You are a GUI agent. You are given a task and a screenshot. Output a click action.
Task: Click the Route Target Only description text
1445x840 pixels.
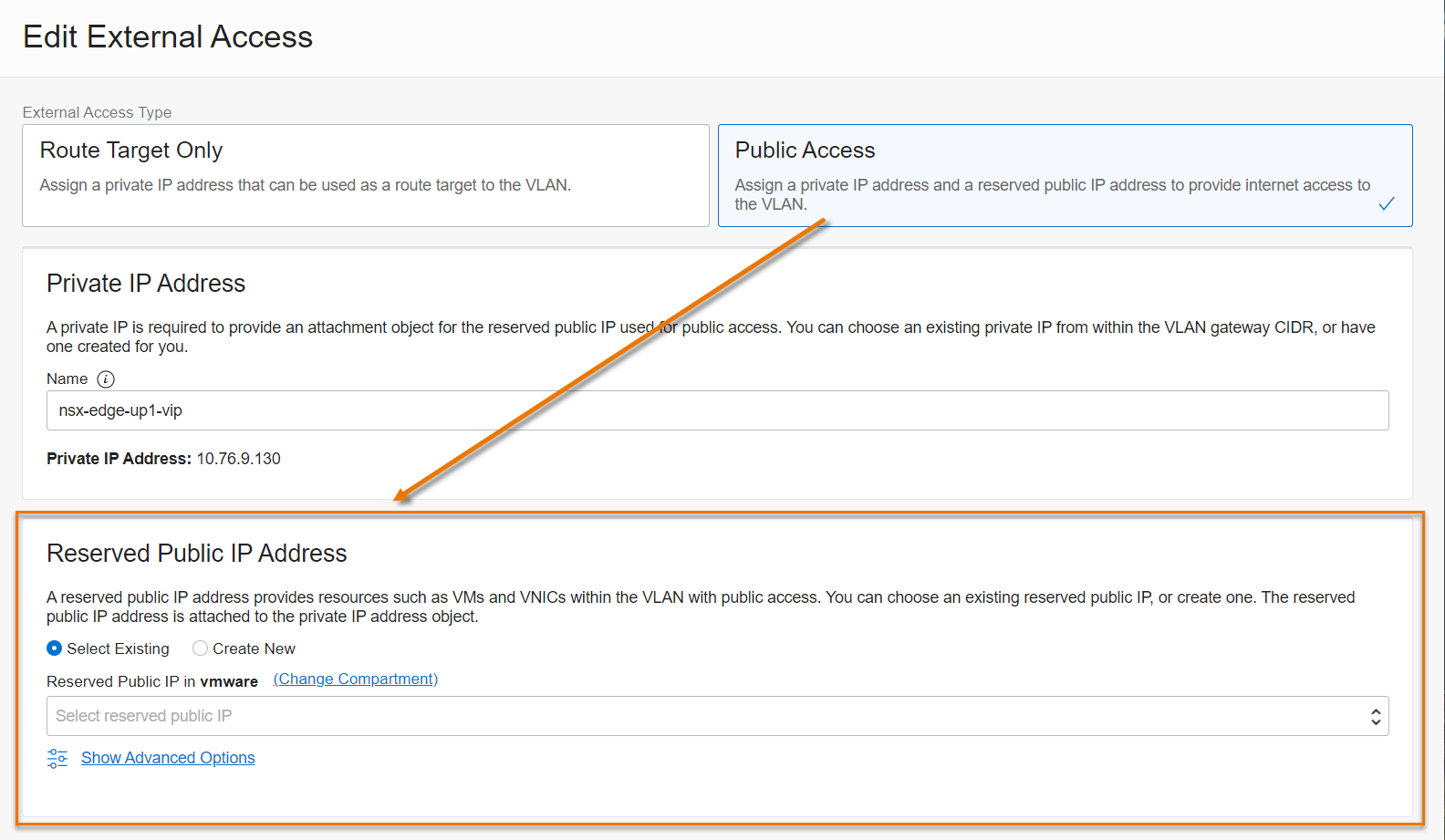click(305, 185)
